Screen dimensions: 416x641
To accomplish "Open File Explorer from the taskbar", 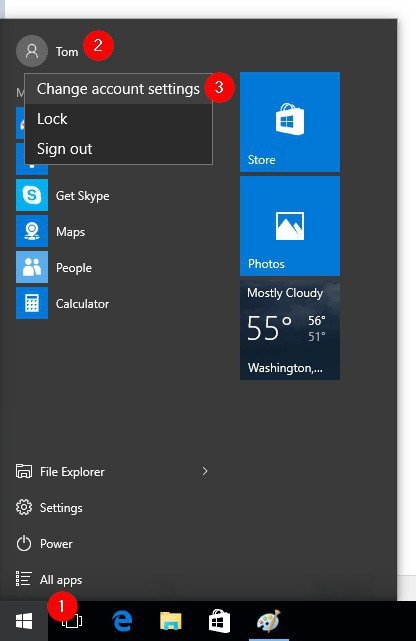I will [170, 621].
